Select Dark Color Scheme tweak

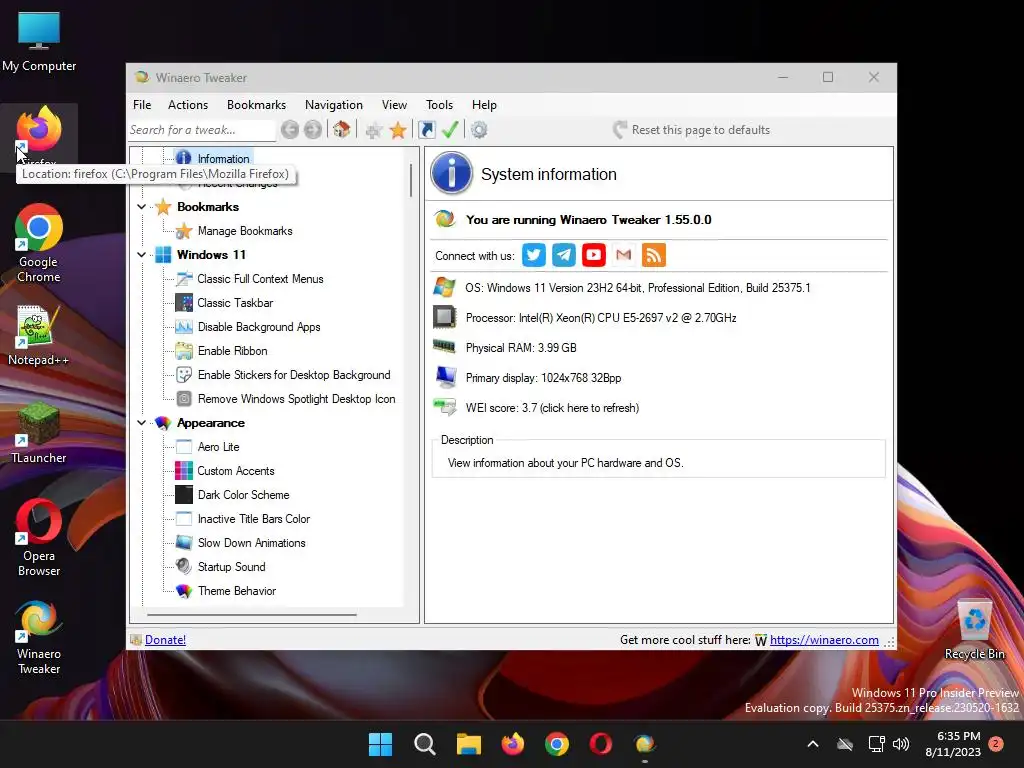pyautogui.click(x=243, y=495)
